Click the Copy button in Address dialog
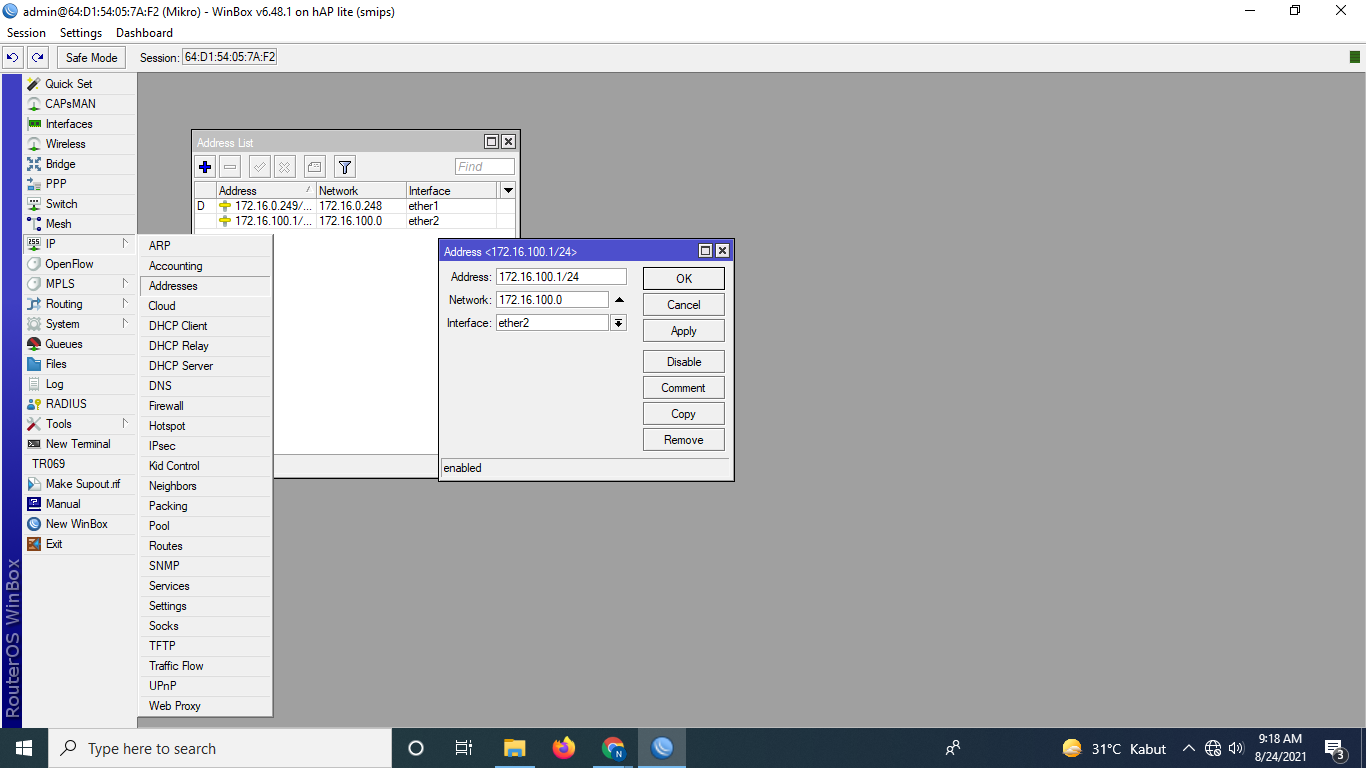The width and height of the screenshot is (1366, 768). click(x=684, y=414)
